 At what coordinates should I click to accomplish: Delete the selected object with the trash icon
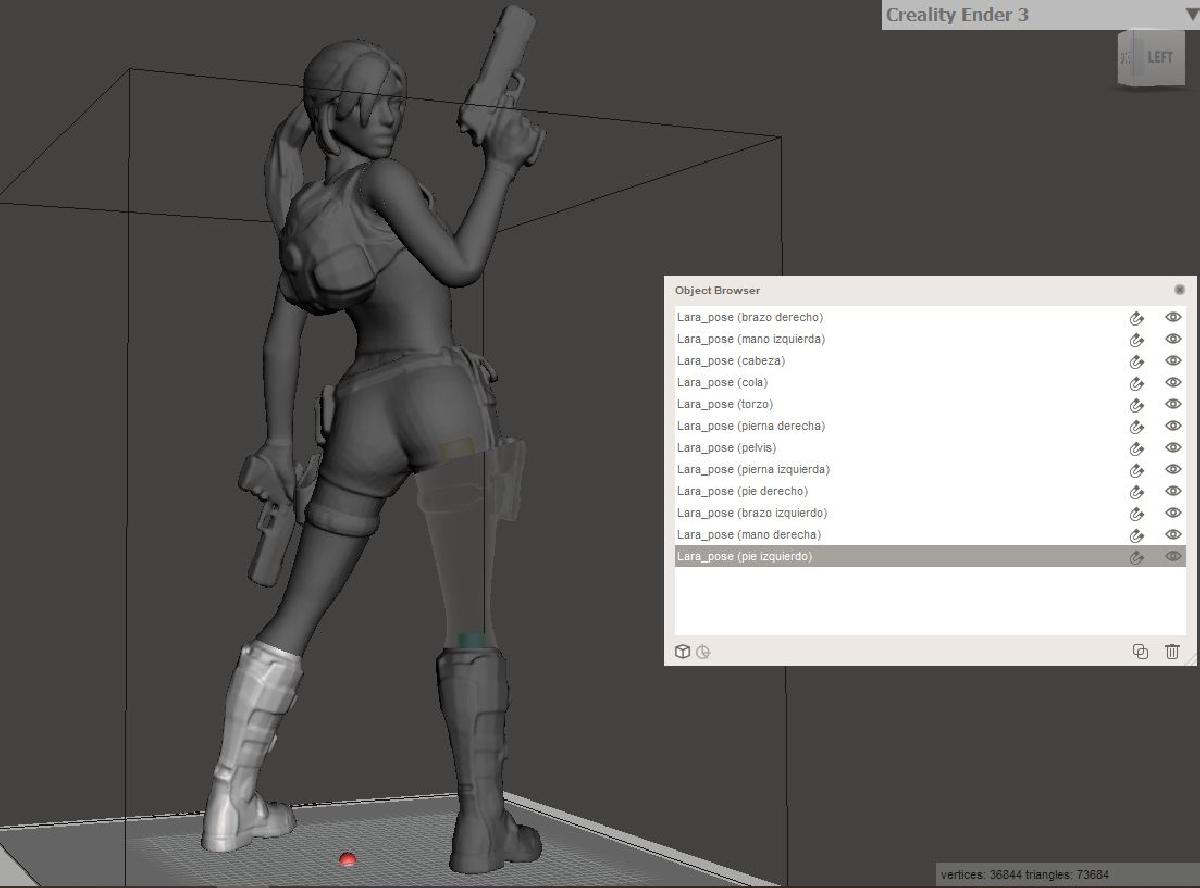[x=1172, y=651]
